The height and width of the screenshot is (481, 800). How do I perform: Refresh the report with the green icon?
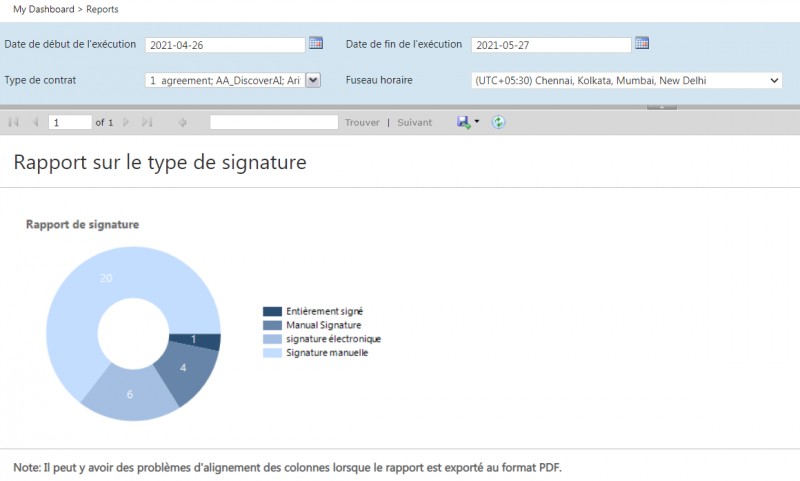tap(498, 122)
